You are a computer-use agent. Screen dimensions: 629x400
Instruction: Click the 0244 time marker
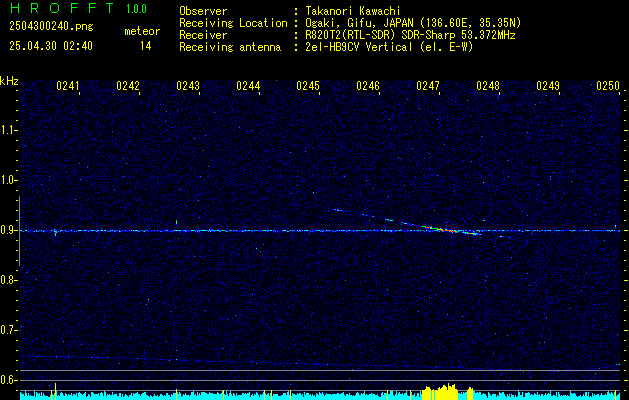[248, 86]
